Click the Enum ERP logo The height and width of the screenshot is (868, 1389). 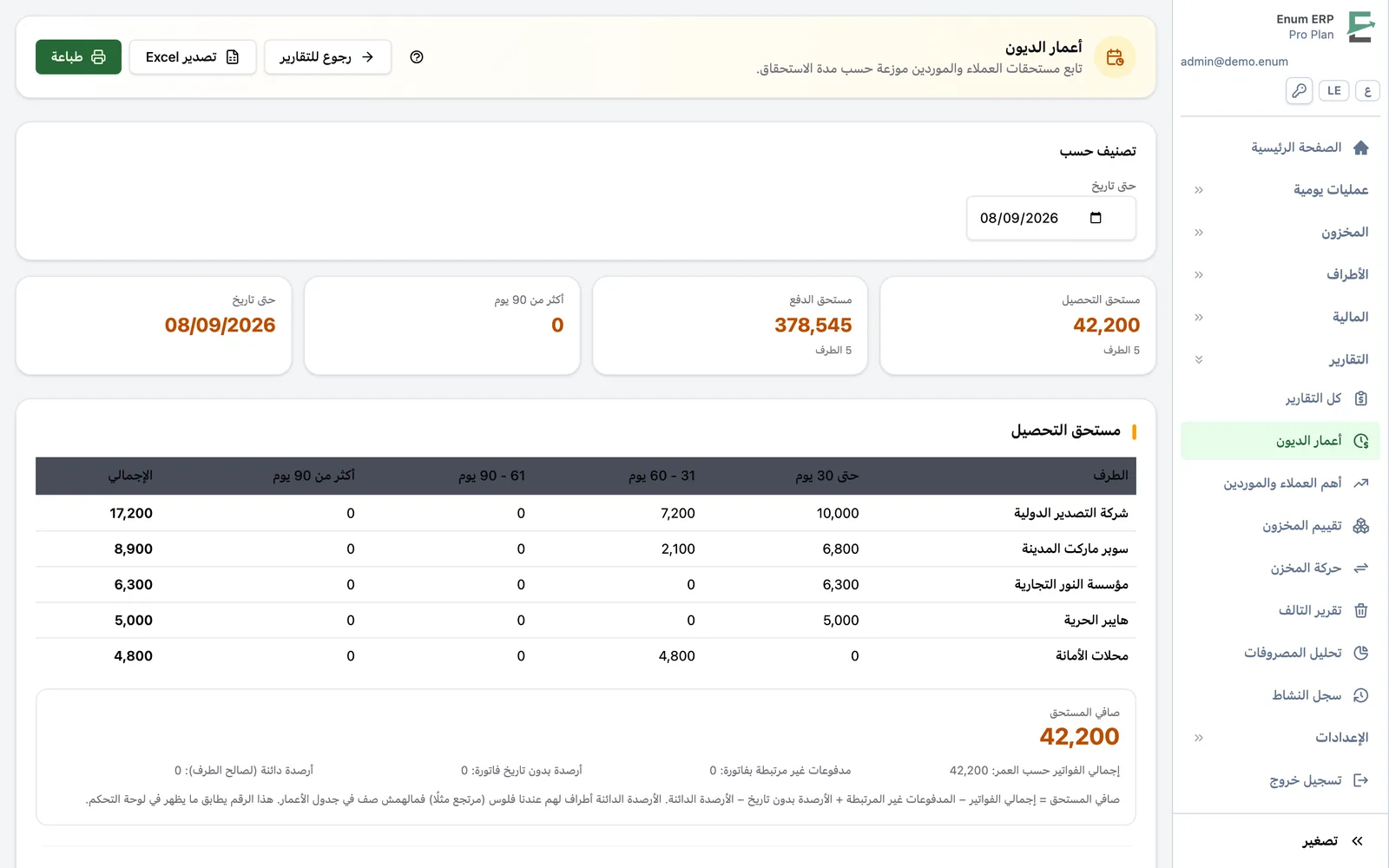(1360, 27)
